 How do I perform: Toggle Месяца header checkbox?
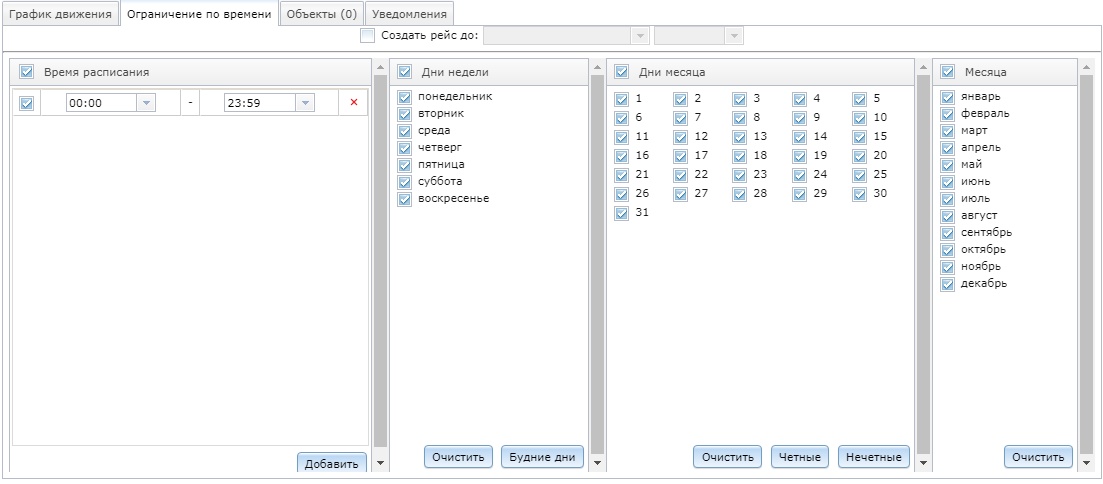tap(948, 71)
